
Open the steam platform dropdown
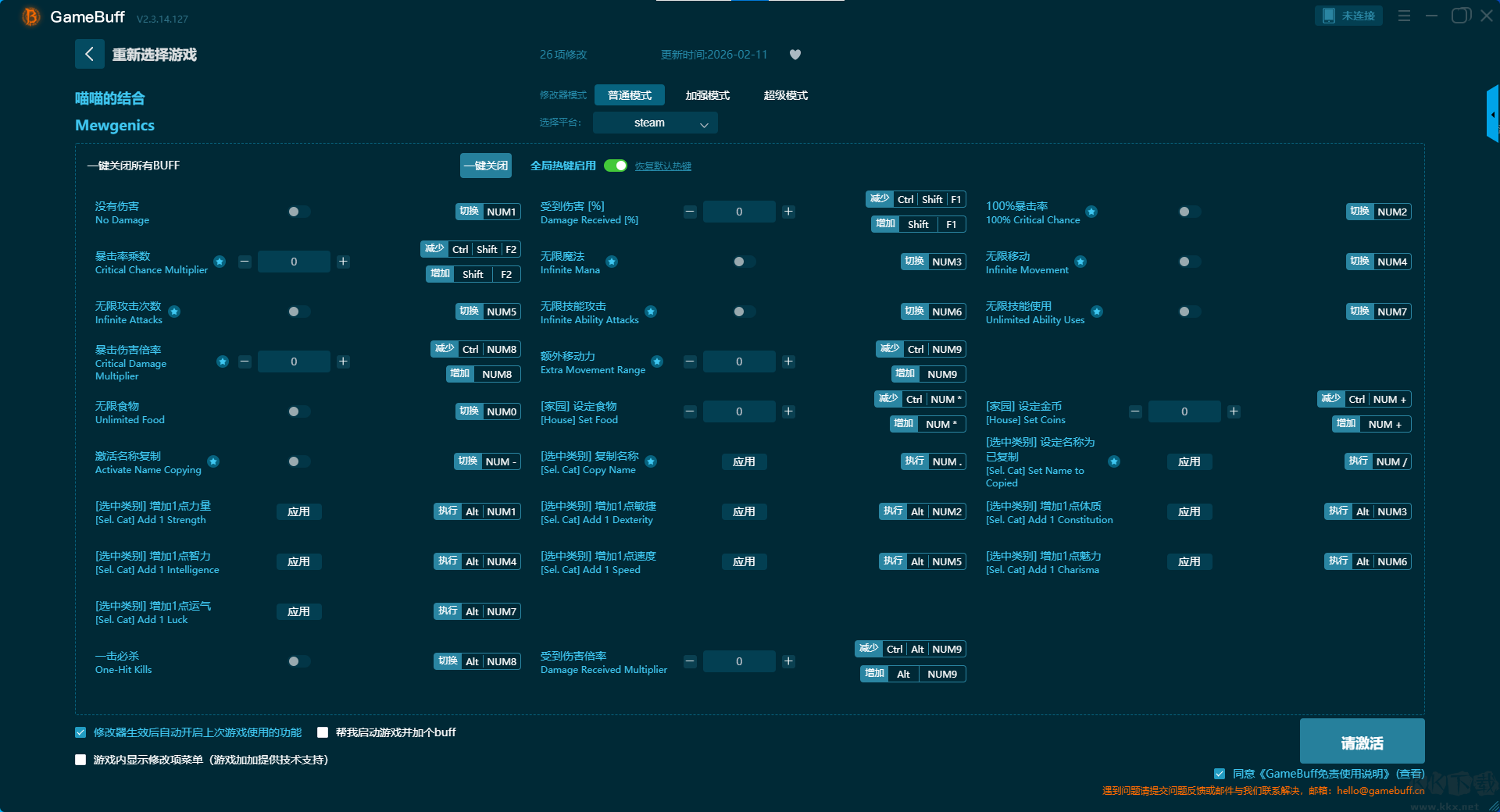(655, 123)
